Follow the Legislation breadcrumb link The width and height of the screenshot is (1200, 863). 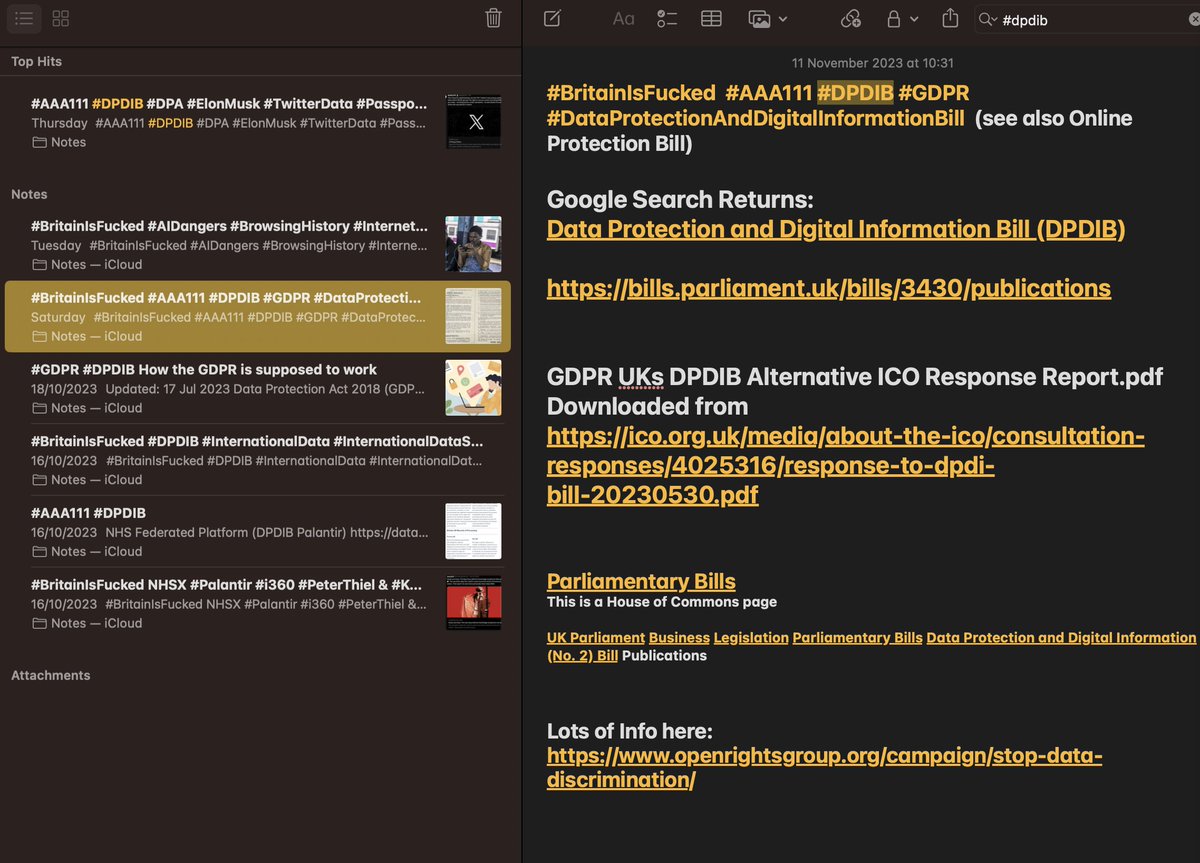(751, 637)
